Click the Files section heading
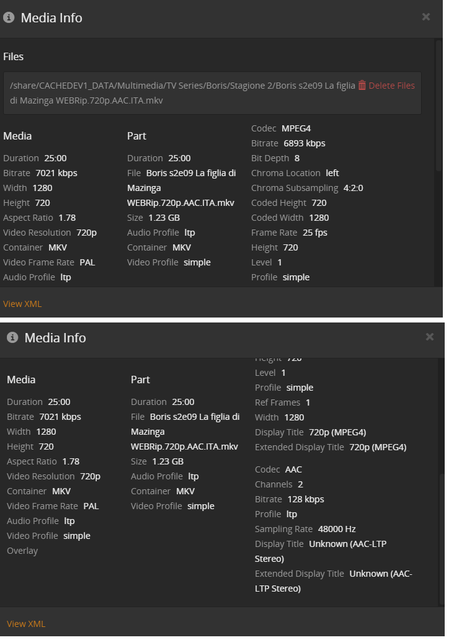Screen dimensions: 459x640 [13, 56]
